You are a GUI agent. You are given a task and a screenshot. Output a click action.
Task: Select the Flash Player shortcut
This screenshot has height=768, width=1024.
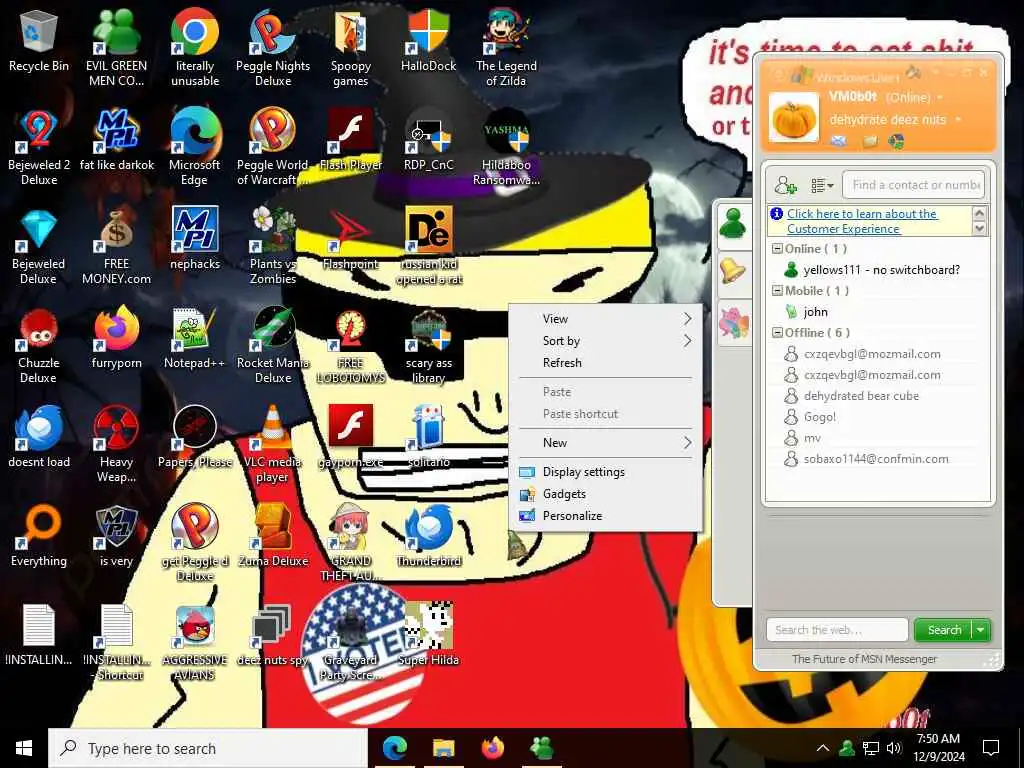(x=351, y=140)
